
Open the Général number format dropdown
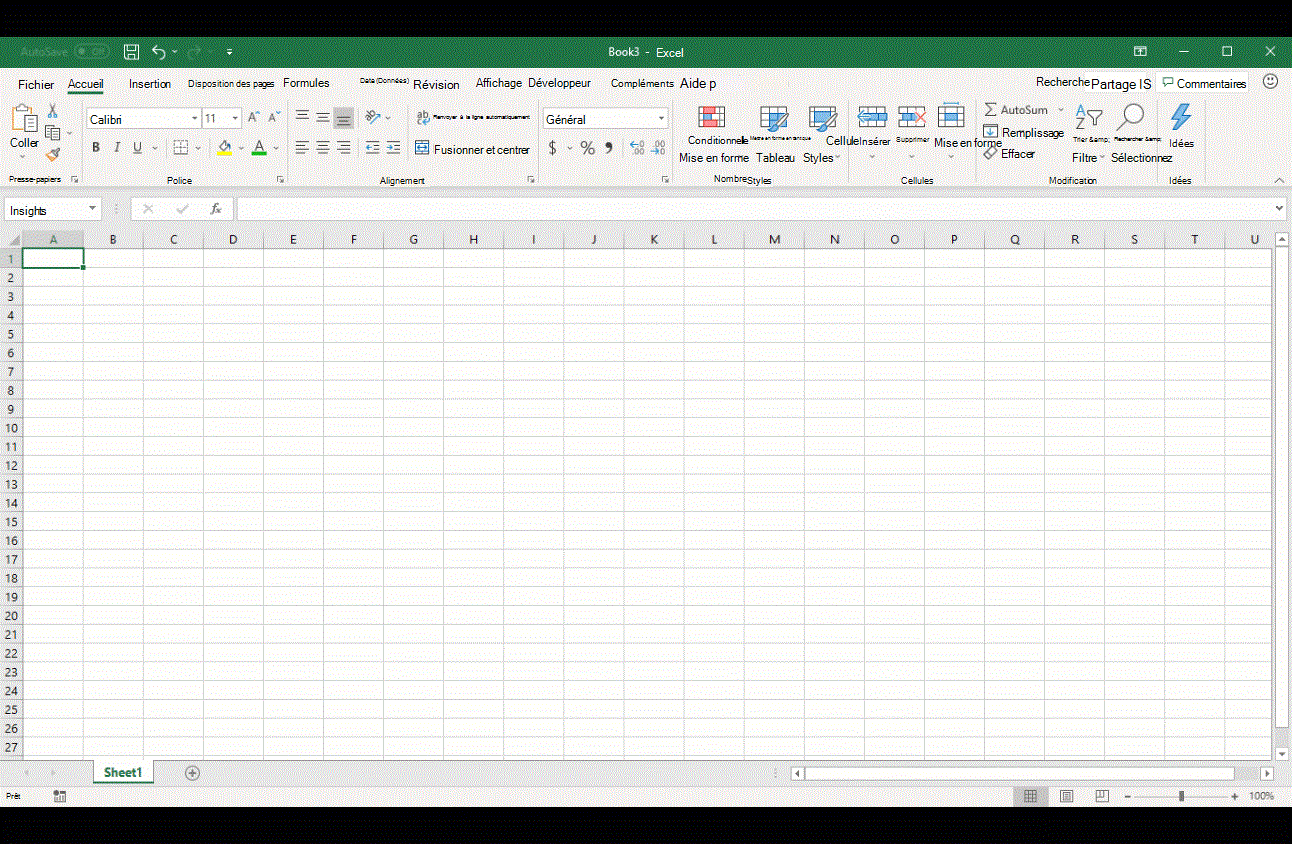(661, 119)
